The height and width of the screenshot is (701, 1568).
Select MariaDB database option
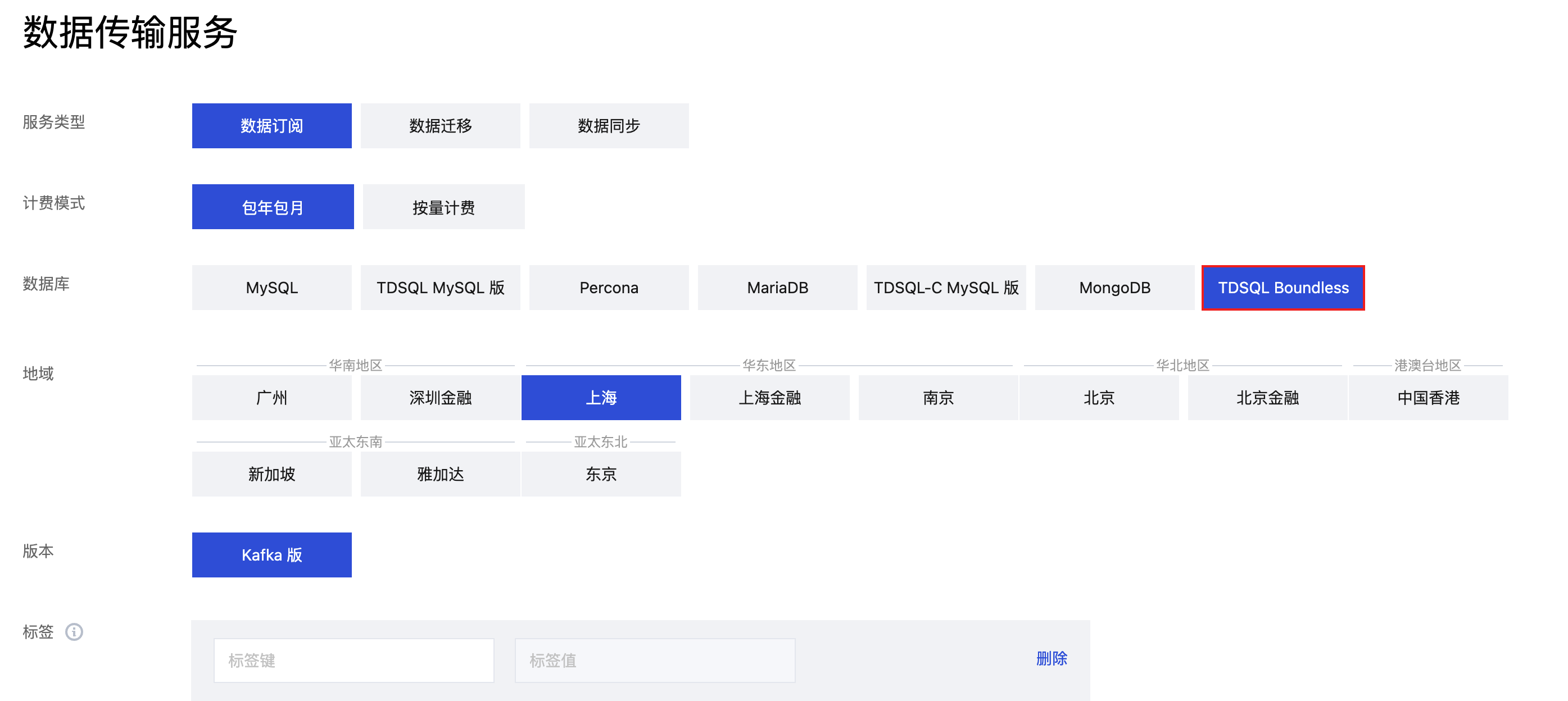pyautogui.click(x=777, y=288)
